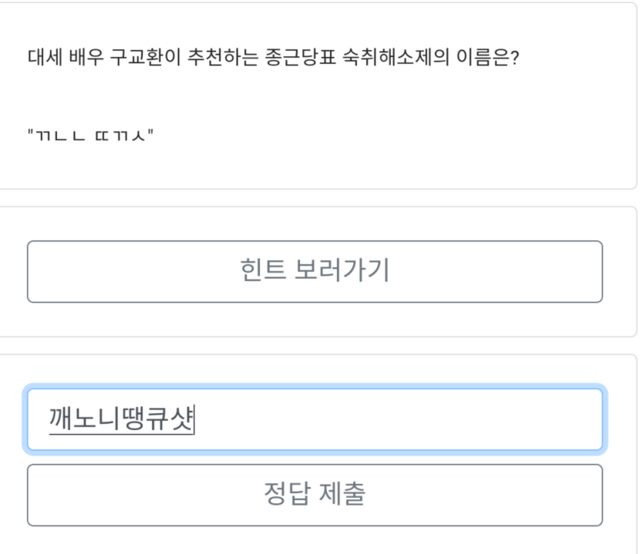Place cursor at end of typed answer
Image resolution: width=640 pixels, height=554 pixels.
coord(194,420)
